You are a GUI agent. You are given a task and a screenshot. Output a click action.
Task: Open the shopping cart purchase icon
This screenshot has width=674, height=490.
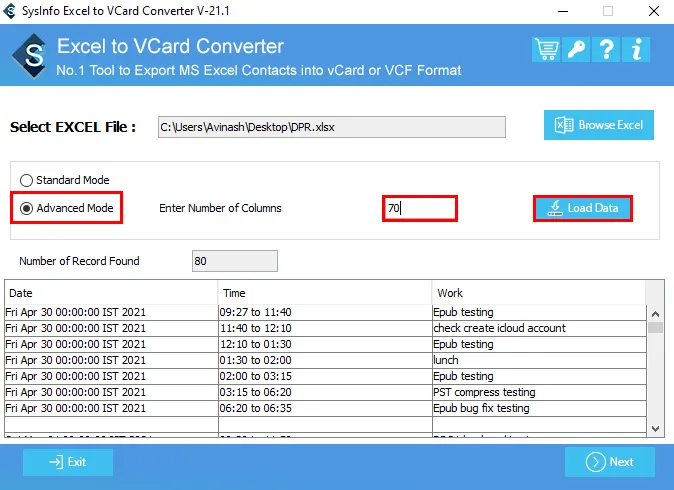[546, 49]
